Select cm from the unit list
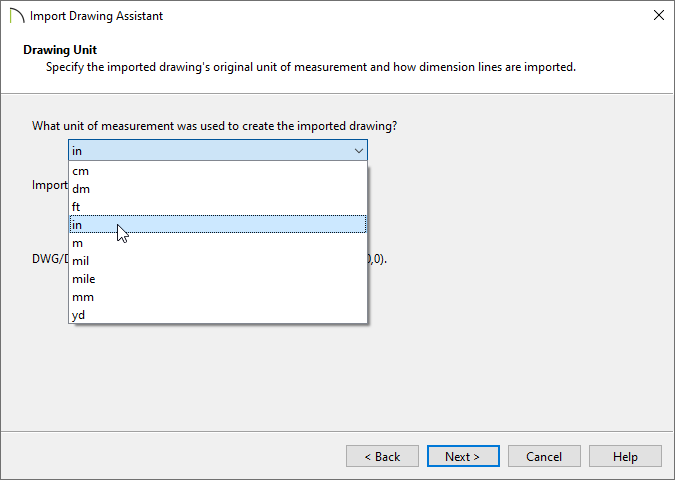Image resolution: width=675 pixels, height=480 pixels. pos(218,171)
